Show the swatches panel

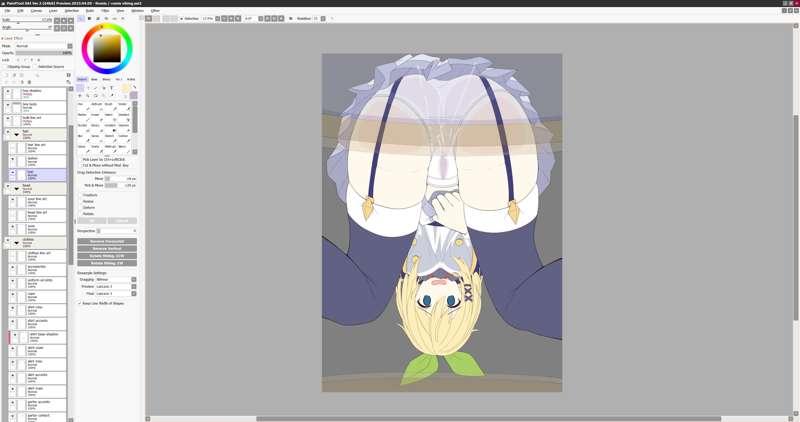coord(114,18)
